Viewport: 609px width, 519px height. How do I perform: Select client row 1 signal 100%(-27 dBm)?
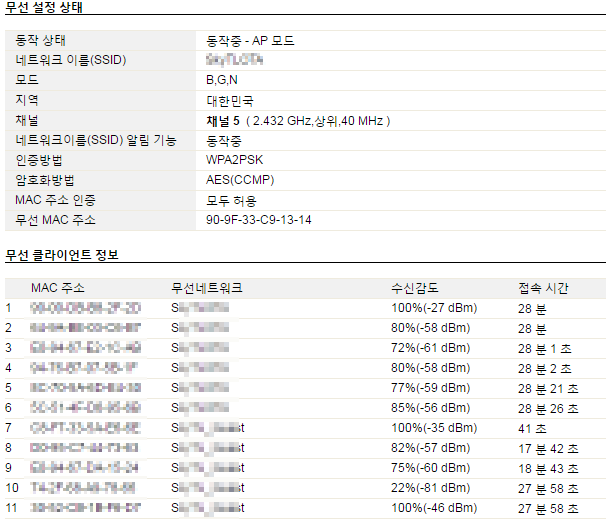click(434, 308)
